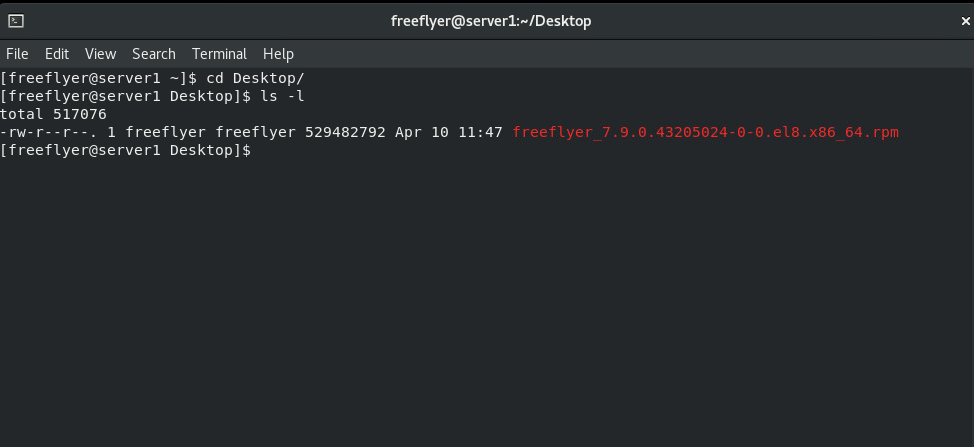Open the Edit menu
974x447 pixels.
(57, 54)
